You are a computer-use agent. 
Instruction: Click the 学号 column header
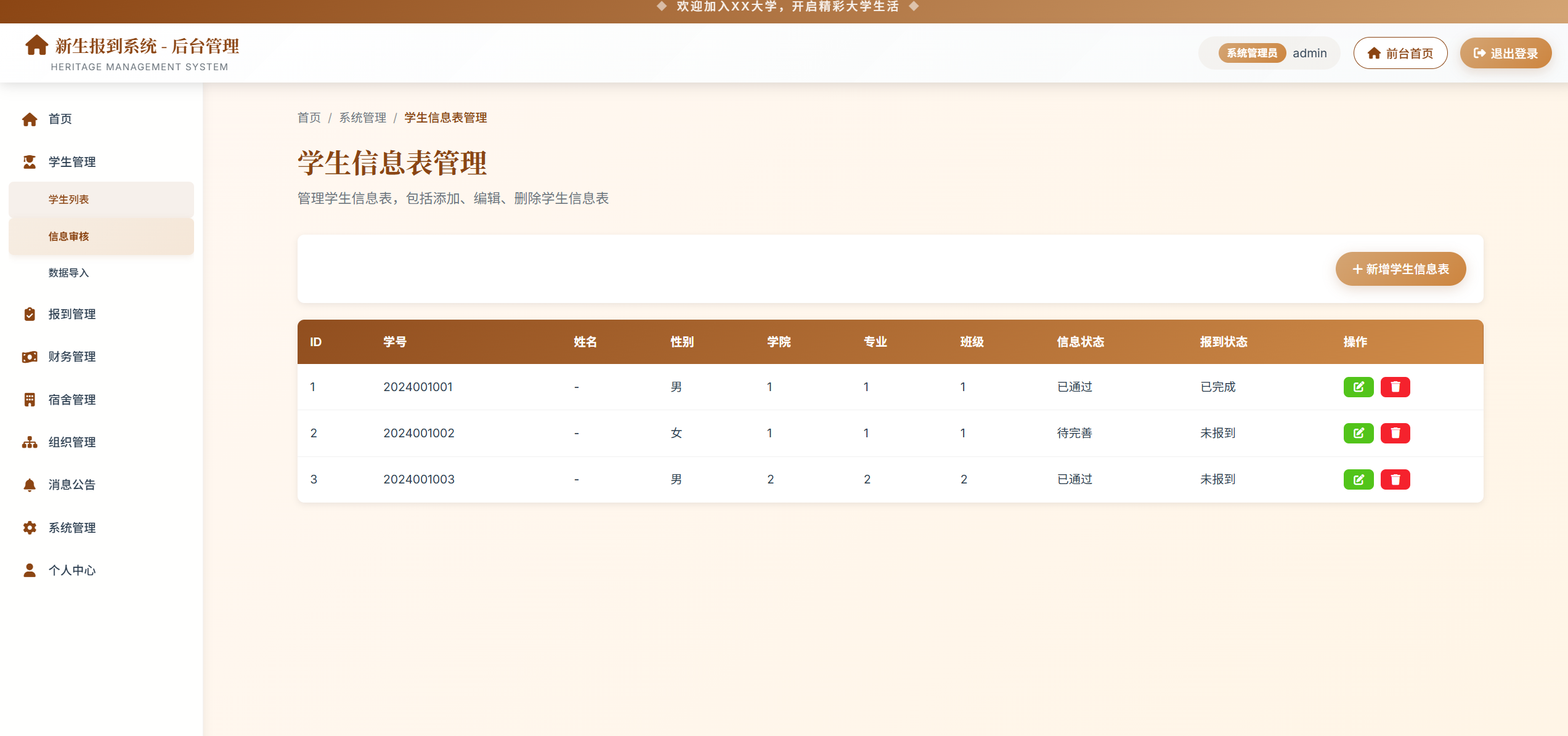click(x=394, y=342)
